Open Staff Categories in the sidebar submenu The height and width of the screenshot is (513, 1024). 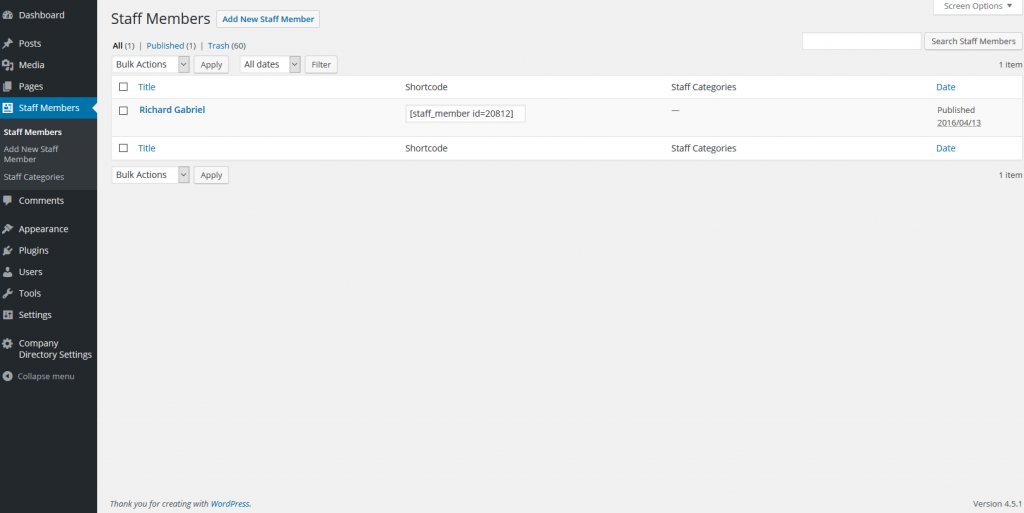(x=34, y=177)
